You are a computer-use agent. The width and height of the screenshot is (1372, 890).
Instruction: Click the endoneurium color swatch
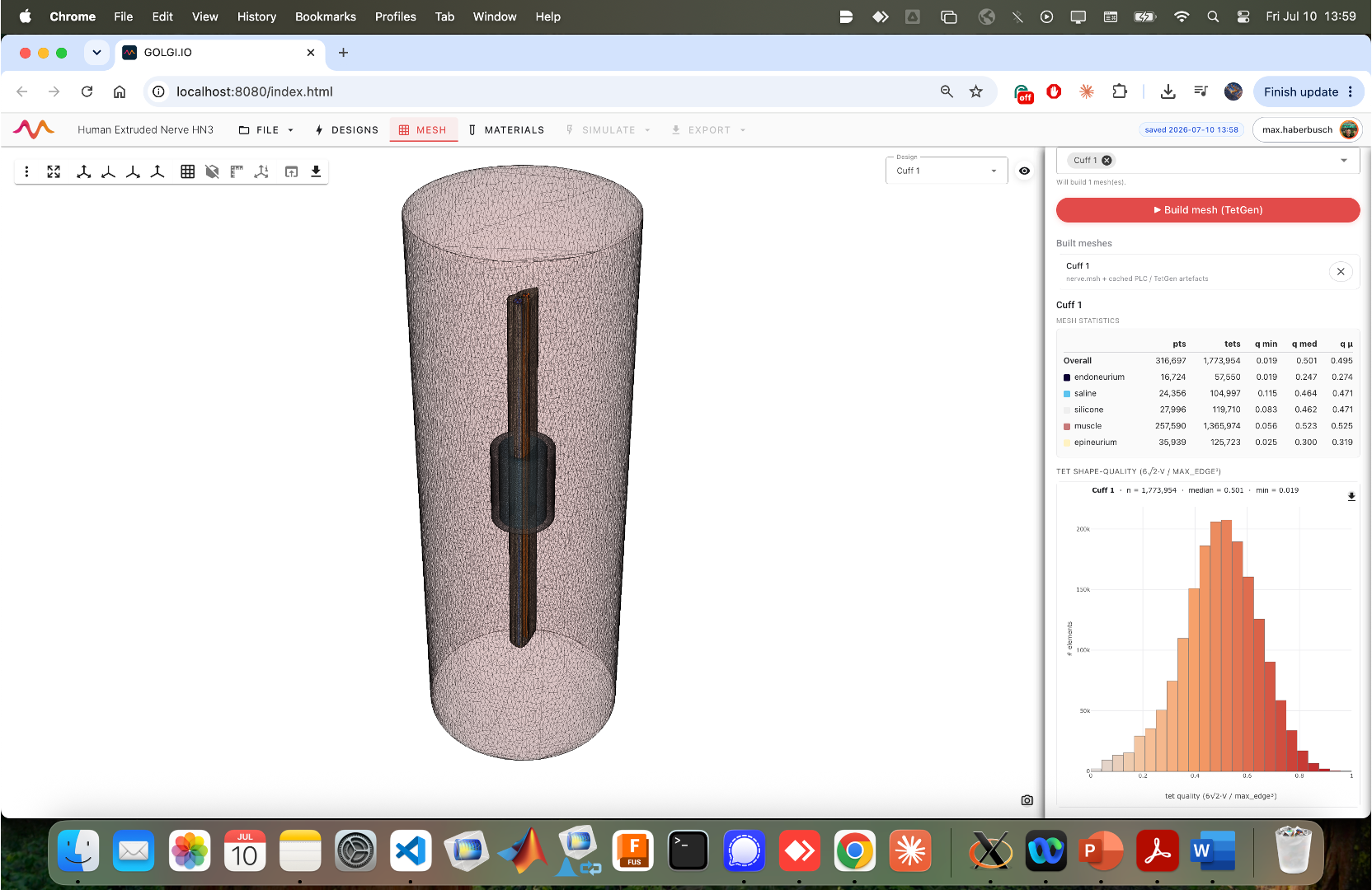(1067, 377)
